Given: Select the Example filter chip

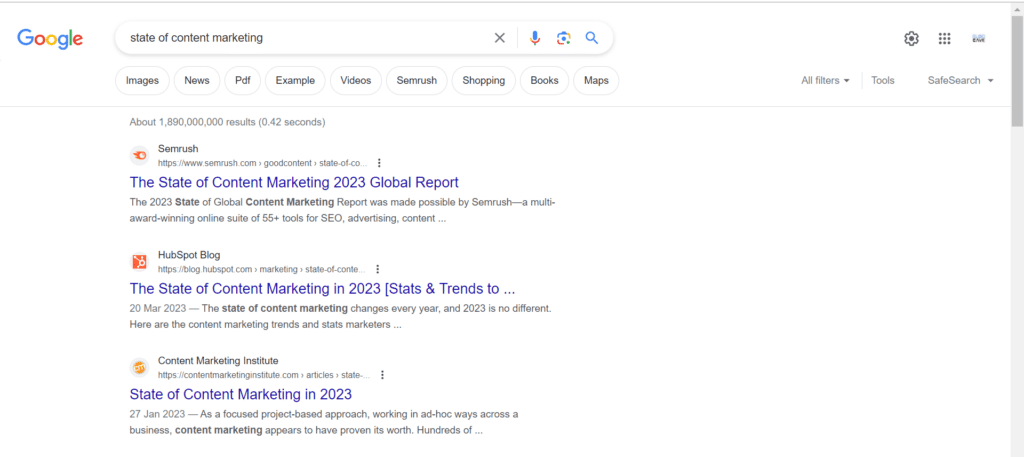Looking at the screenshot, I should (295, 80).
